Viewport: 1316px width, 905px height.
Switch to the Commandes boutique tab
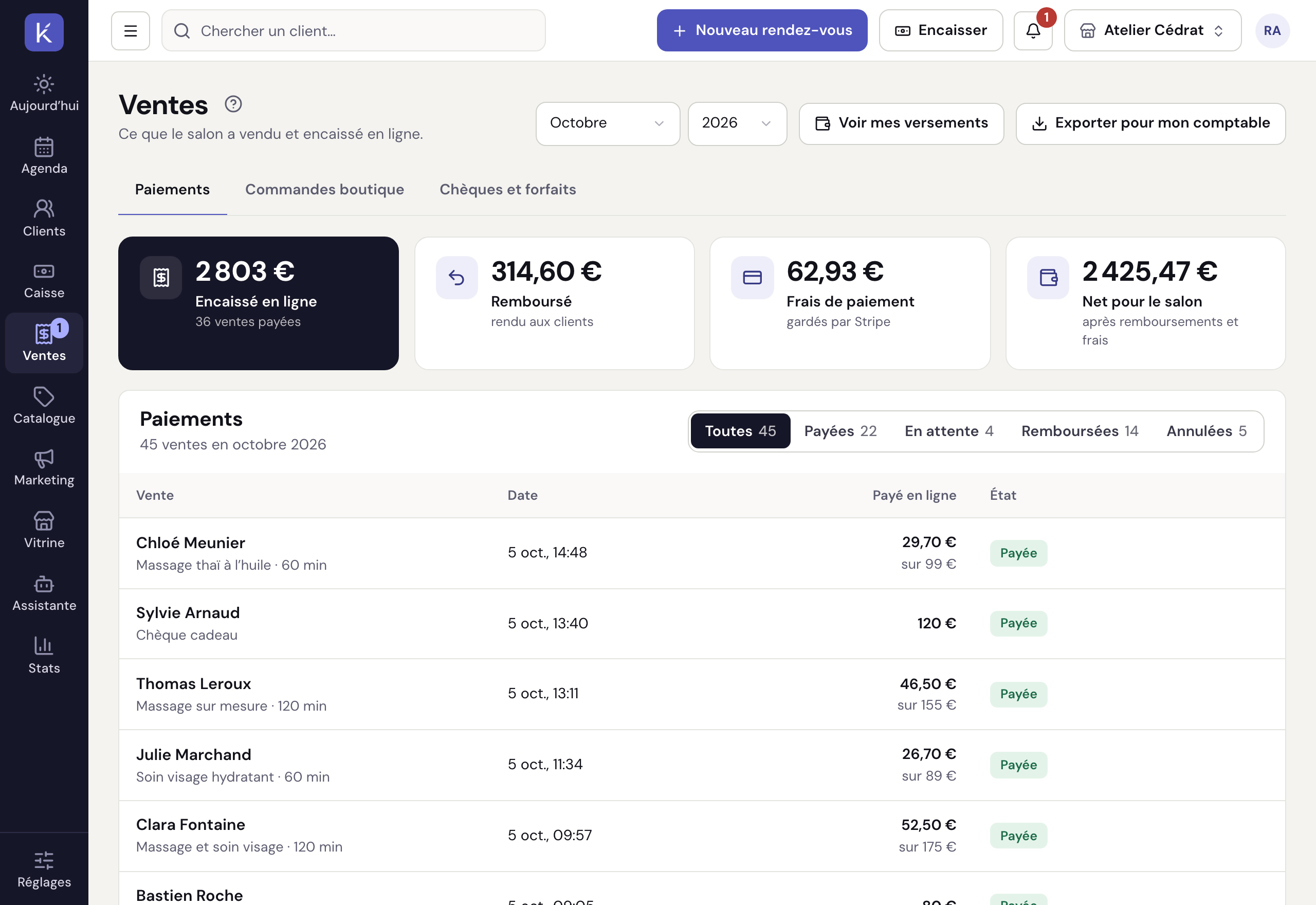click(324, 189)
